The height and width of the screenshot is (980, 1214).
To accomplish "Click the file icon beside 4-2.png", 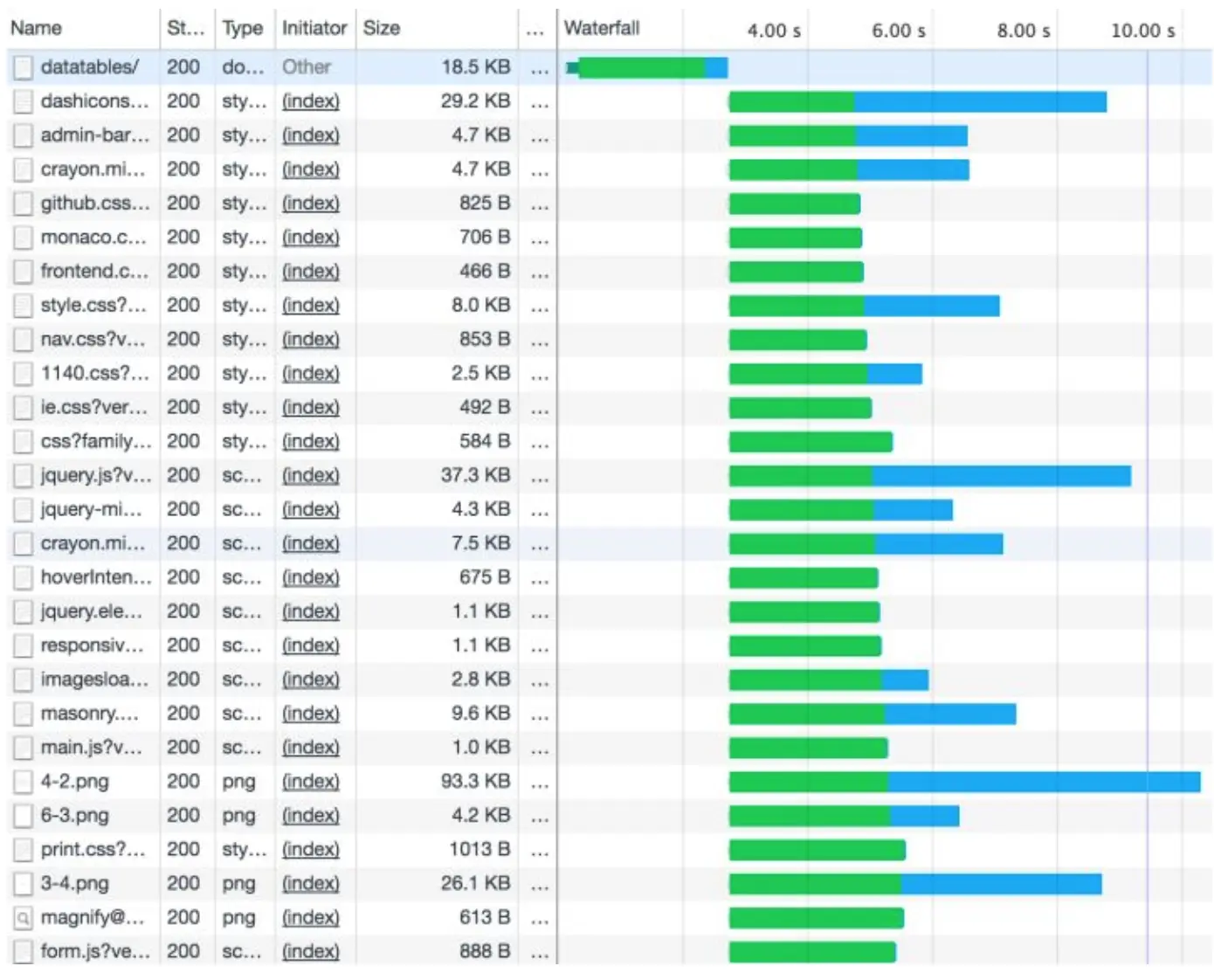I will point(24,782).
